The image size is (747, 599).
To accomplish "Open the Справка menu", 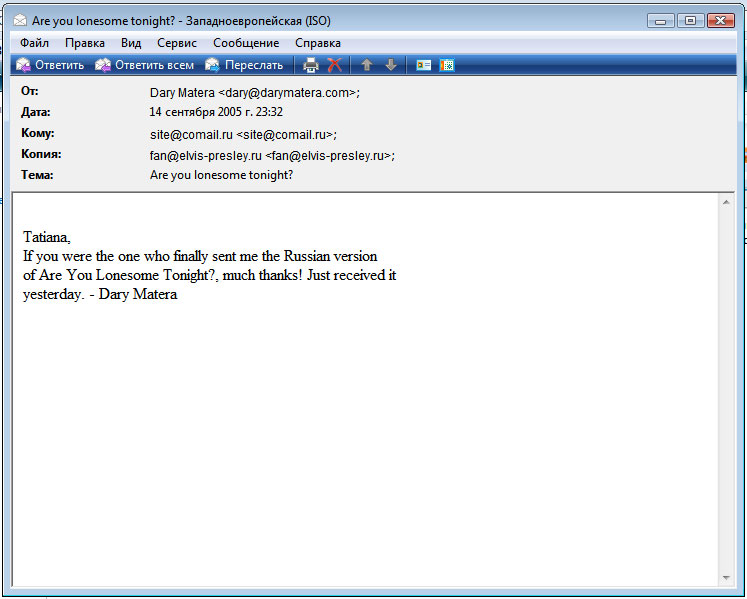I will [x=318, y=43].
